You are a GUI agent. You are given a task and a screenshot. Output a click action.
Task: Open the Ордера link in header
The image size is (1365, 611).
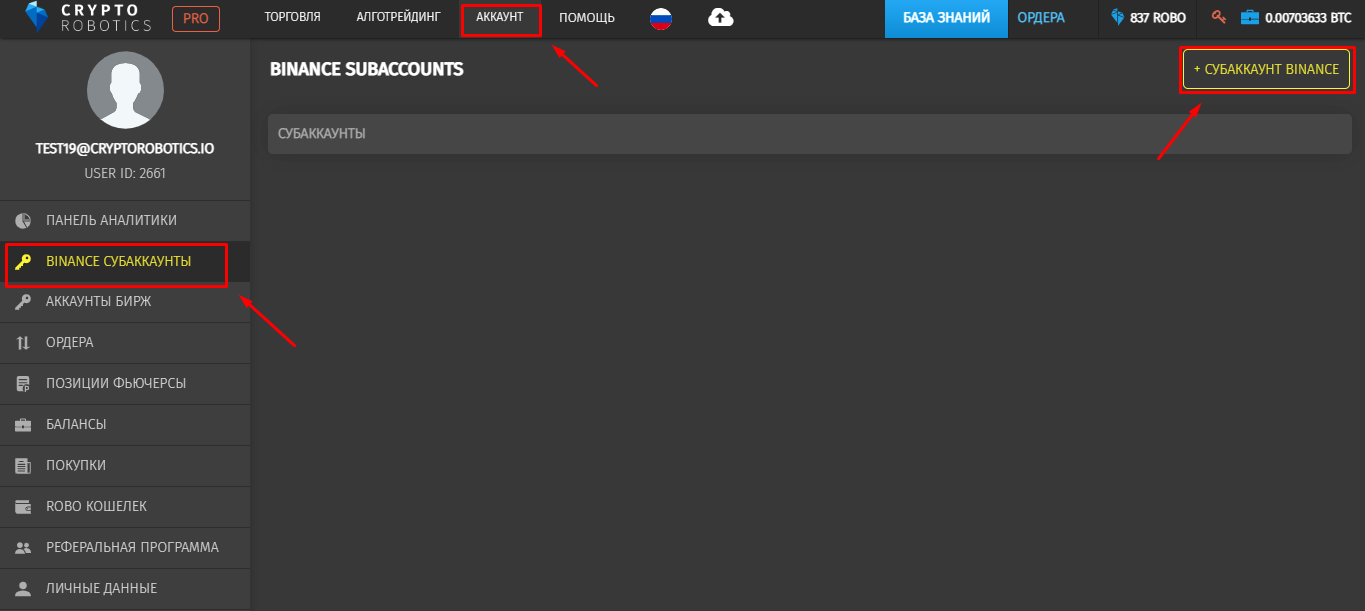pos(1041,18)
